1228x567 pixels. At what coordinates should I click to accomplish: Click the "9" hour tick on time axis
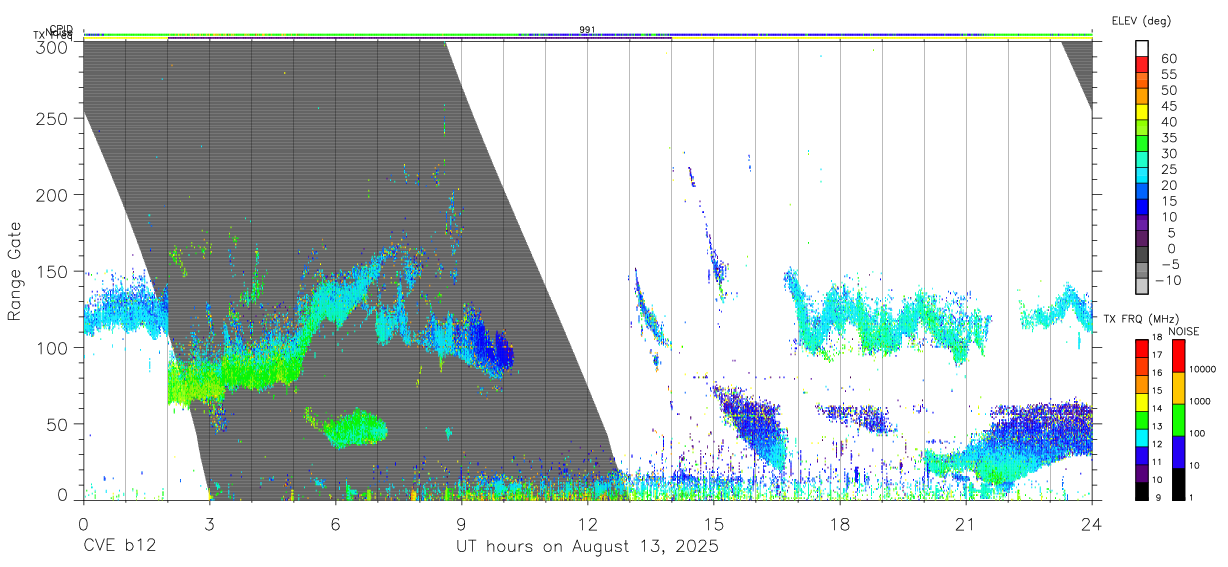[461, 522]
